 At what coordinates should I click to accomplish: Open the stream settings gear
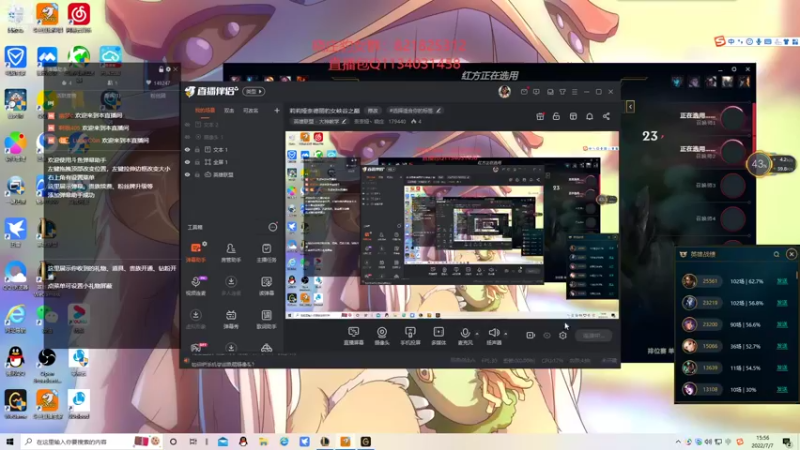pos(563,335)
